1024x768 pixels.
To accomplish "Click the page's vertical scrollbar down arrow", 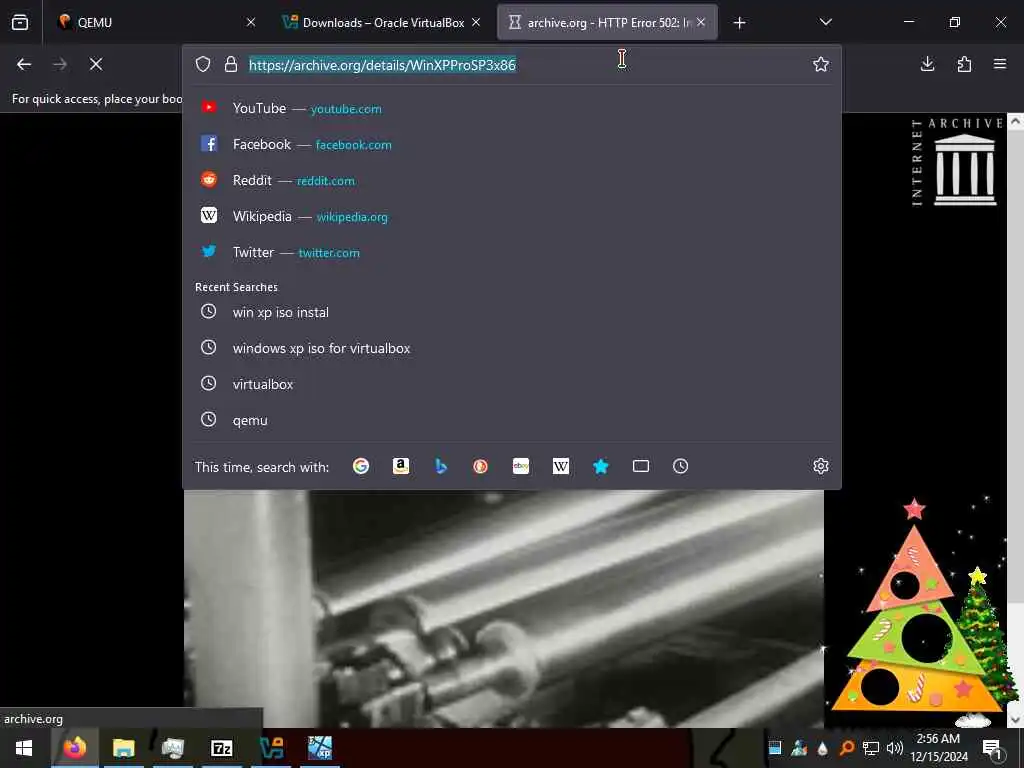I will pyautogui.click(x=1015, y=719).
